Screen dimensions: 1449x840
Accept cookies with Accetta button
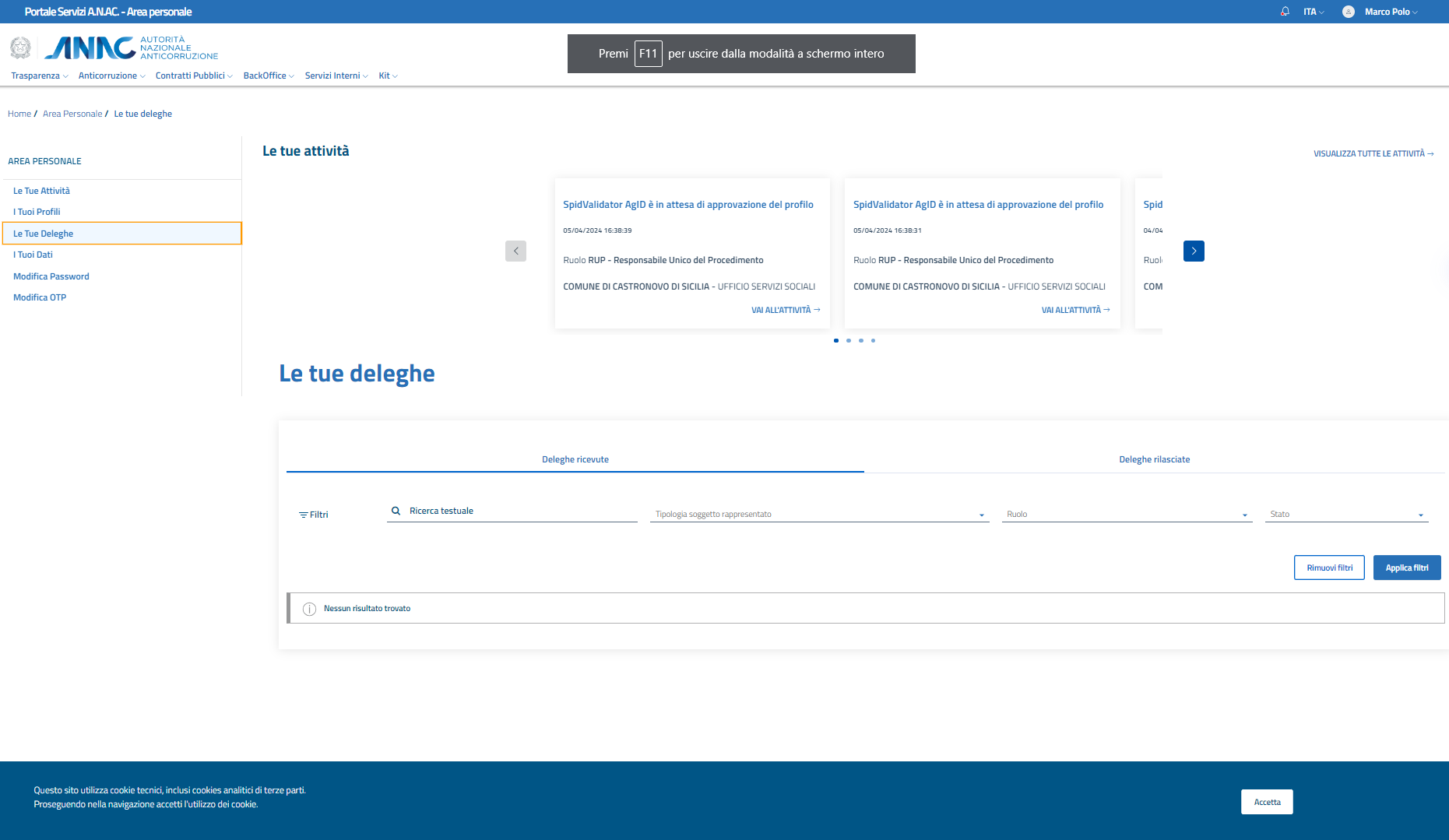[x=1267, y=802]
